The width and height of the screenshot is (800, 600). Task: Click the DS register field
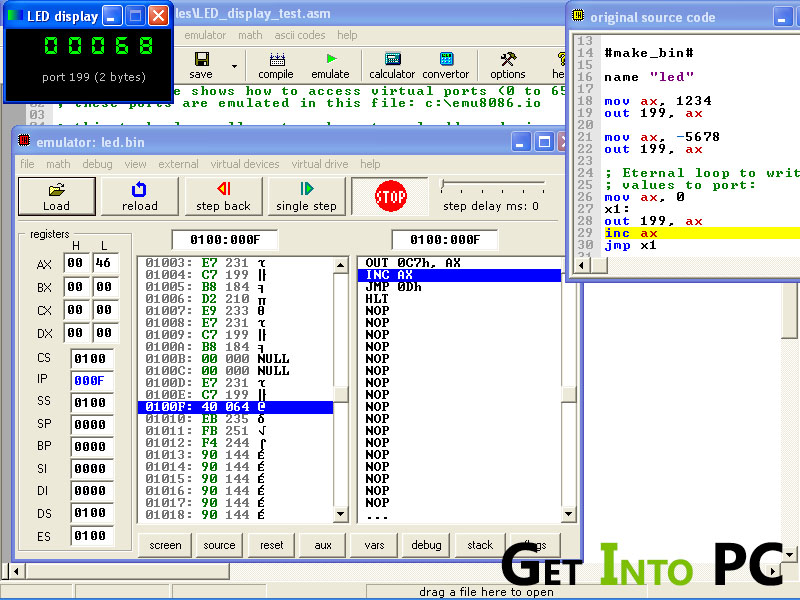[x=91, y=513]
